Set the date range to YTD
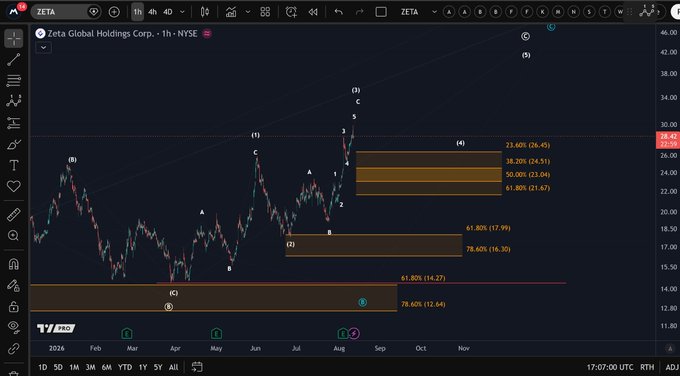680x376 pixels. tap(125, 367)
